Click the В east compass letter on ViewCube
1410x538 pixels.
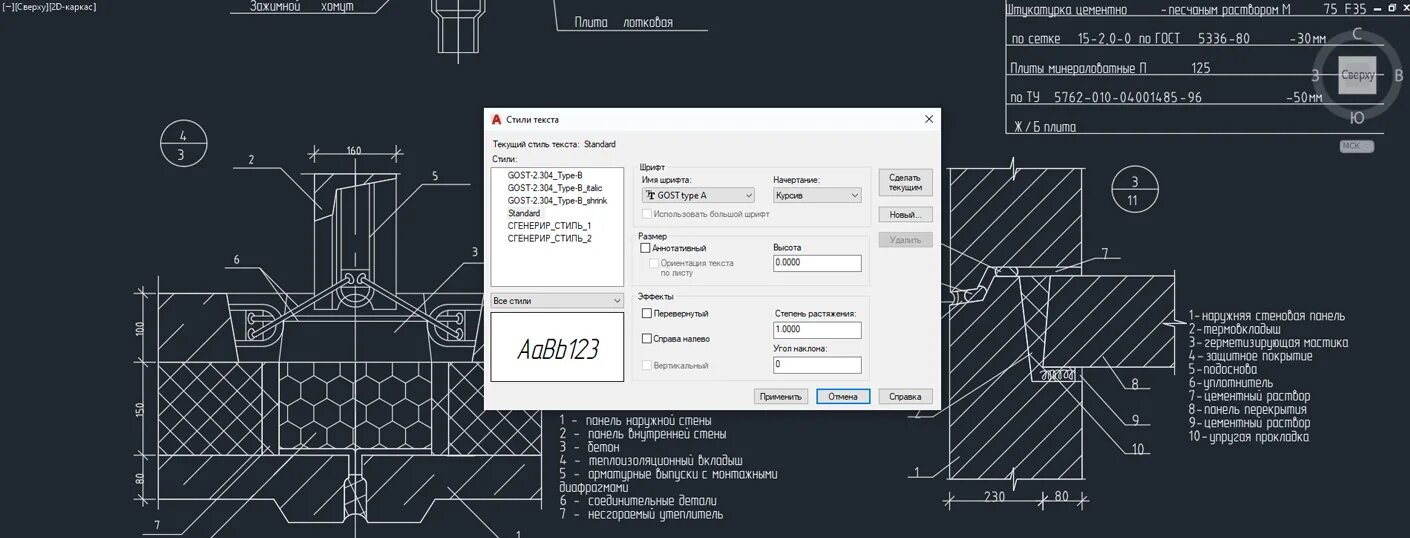point(1398,75)
